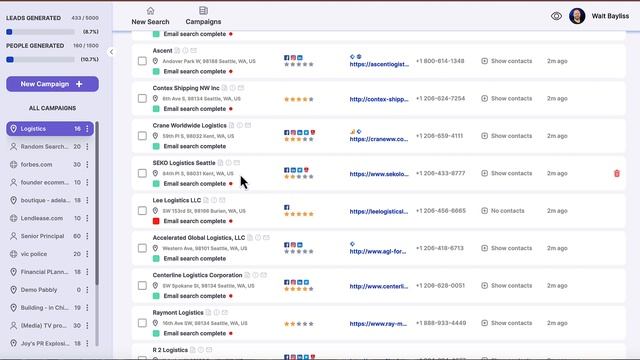Open Raymont Logistics star rating

tap(299, 324)
